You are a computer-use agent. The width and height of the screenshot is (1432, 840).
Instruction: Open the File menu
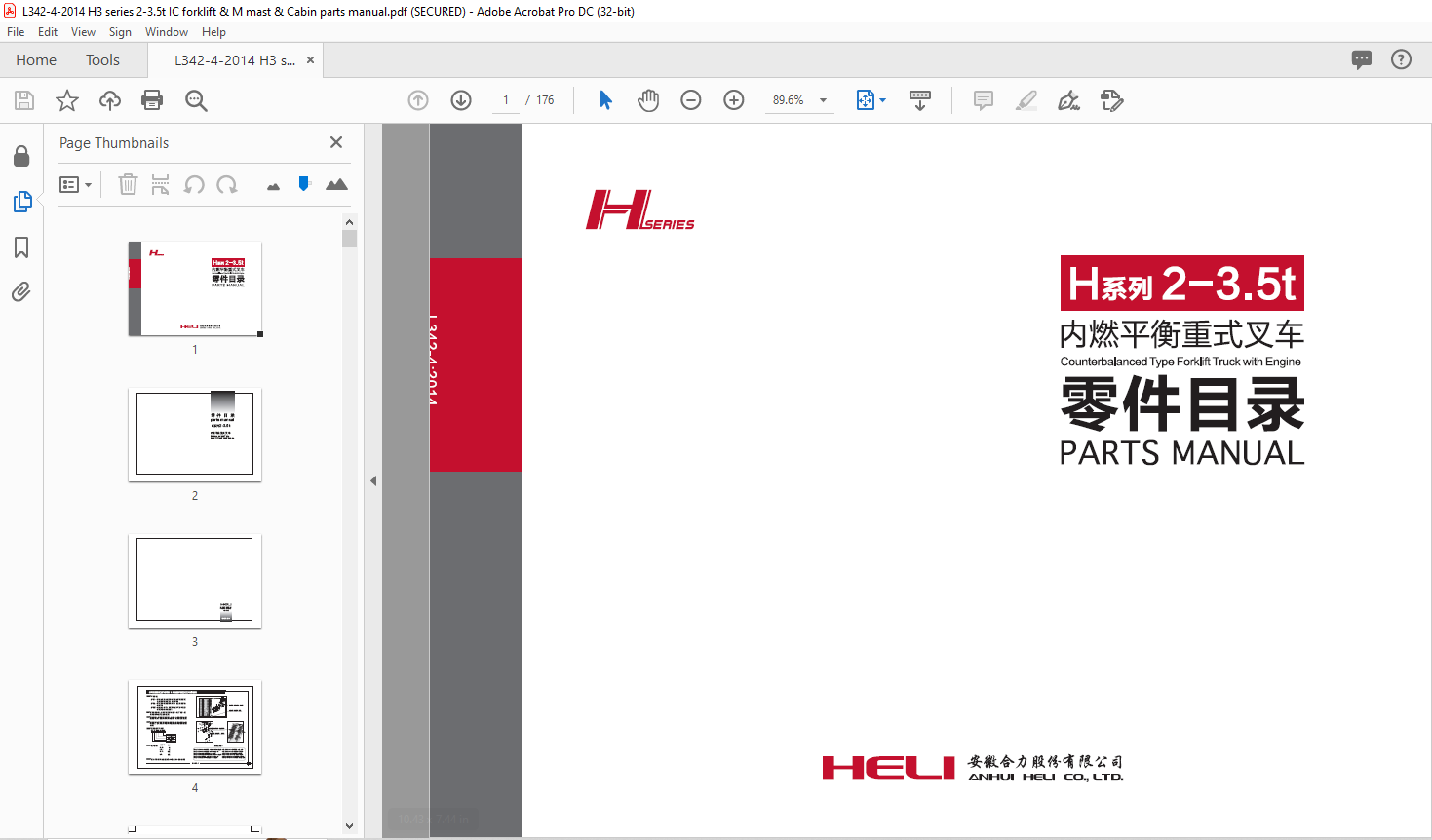(16, 32)
